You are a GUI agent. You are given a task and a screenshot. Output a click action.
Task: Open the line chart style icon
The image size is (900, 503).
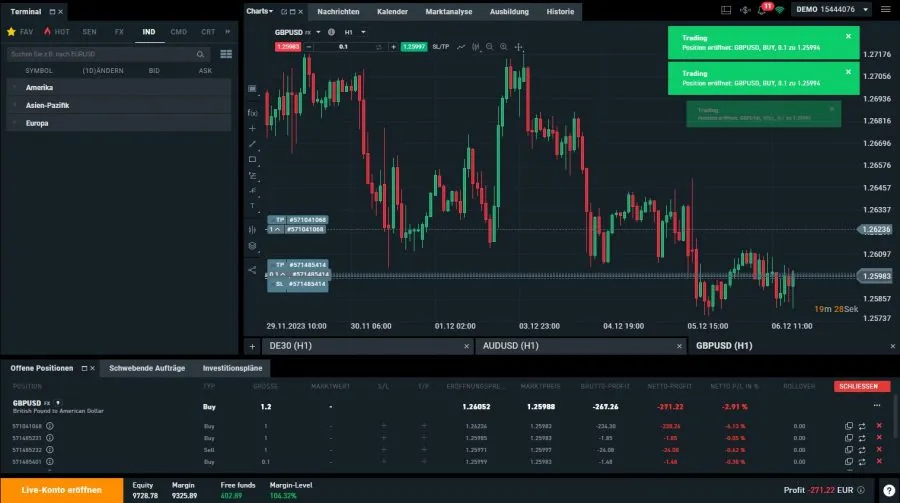point(461,47)
